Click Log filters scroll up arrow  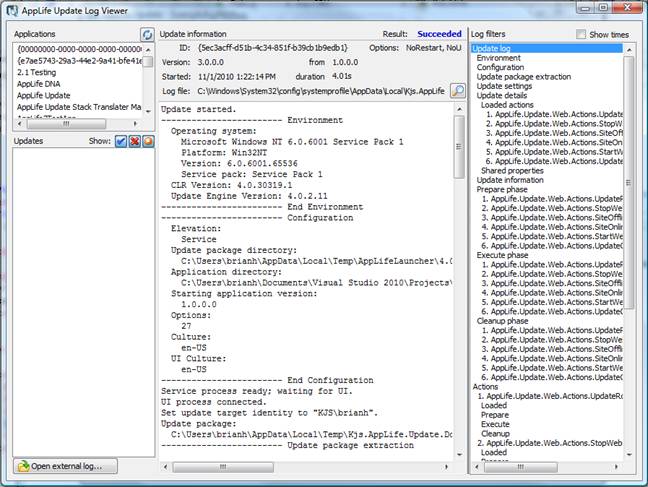click(629, 50)
